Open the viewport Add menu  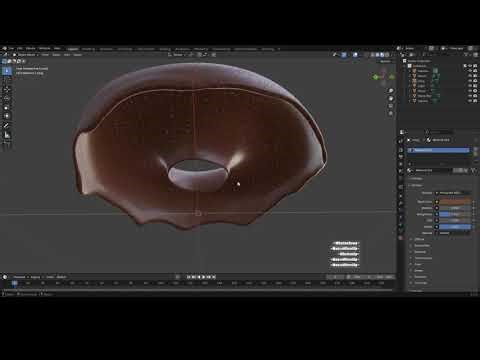tap(67, 55)
